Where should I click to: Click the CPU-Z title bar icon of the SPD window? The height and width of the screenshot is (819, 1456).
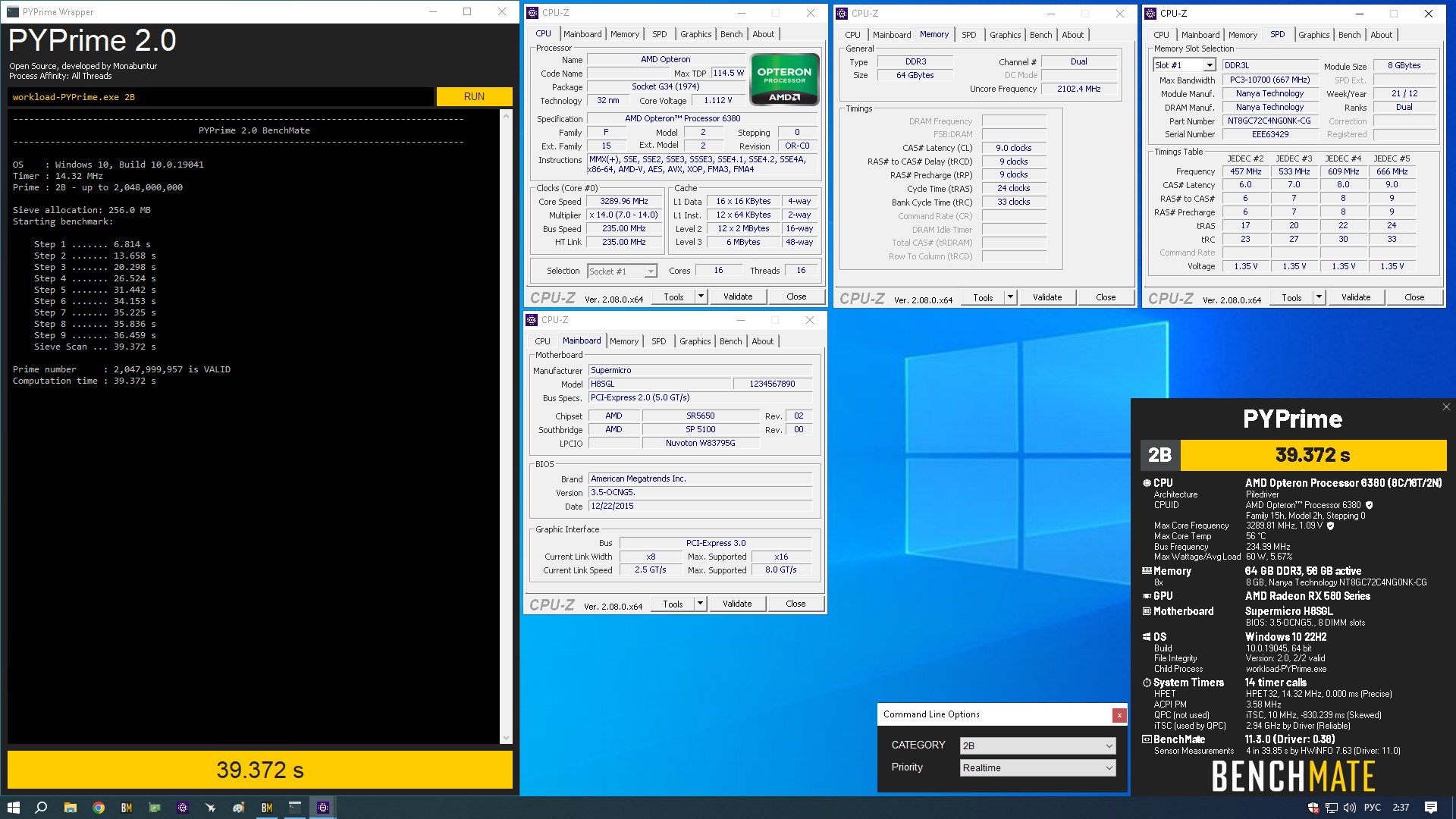1150,14
